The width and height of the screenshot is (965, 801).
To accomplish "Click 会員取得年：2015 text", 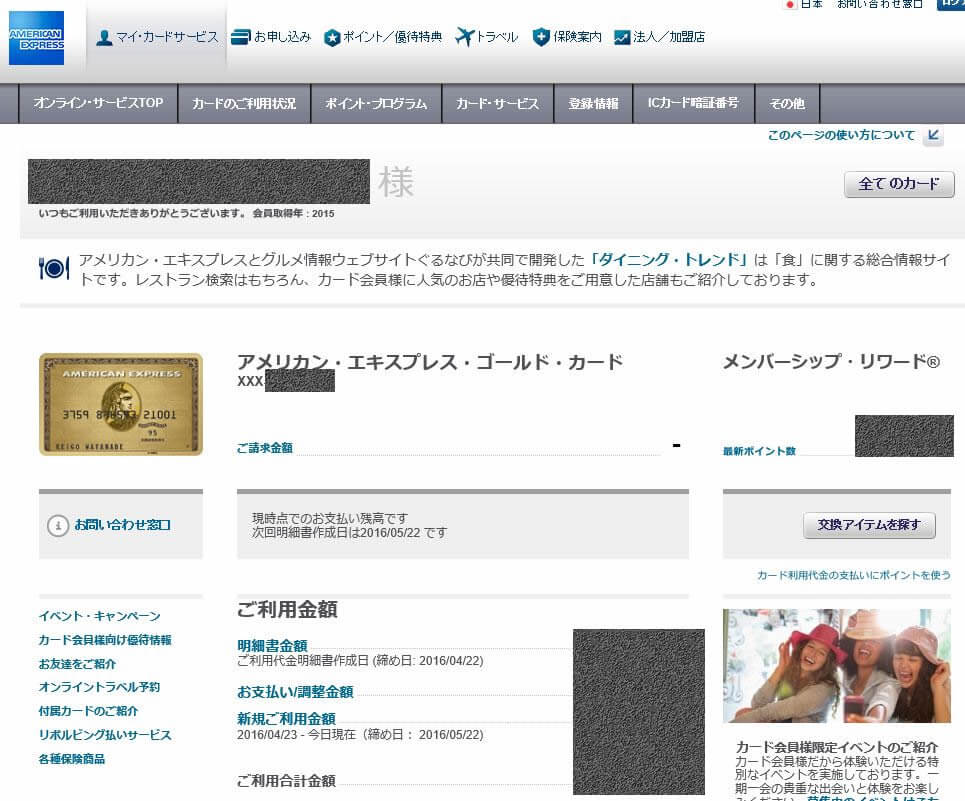I will click(x=294, y=213).
